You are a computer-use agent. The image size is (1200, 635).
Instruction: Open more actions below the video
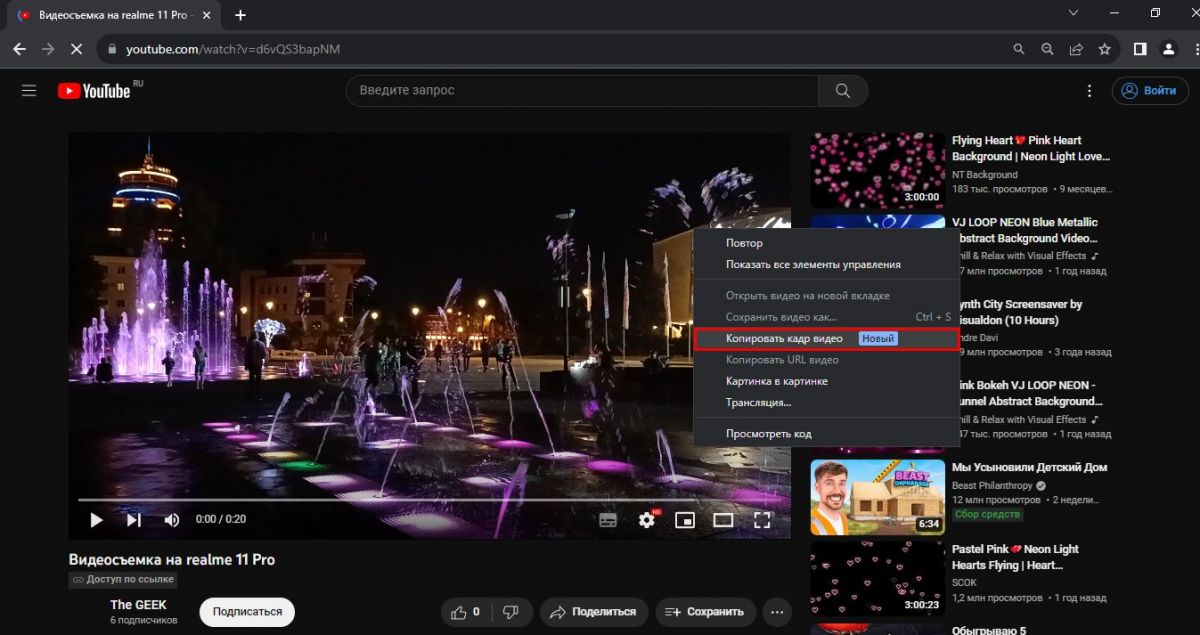pyautogui.click(x=776, y=612)
